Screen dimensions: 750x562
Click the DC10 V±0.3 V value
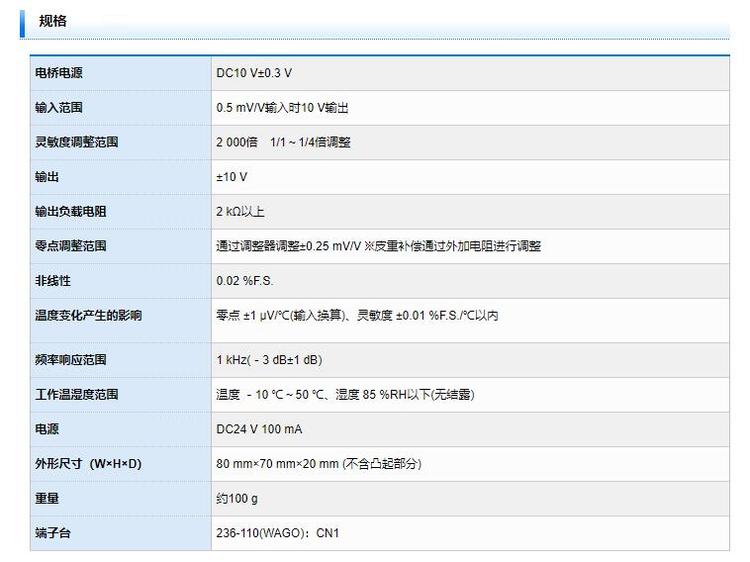(254, 73)
